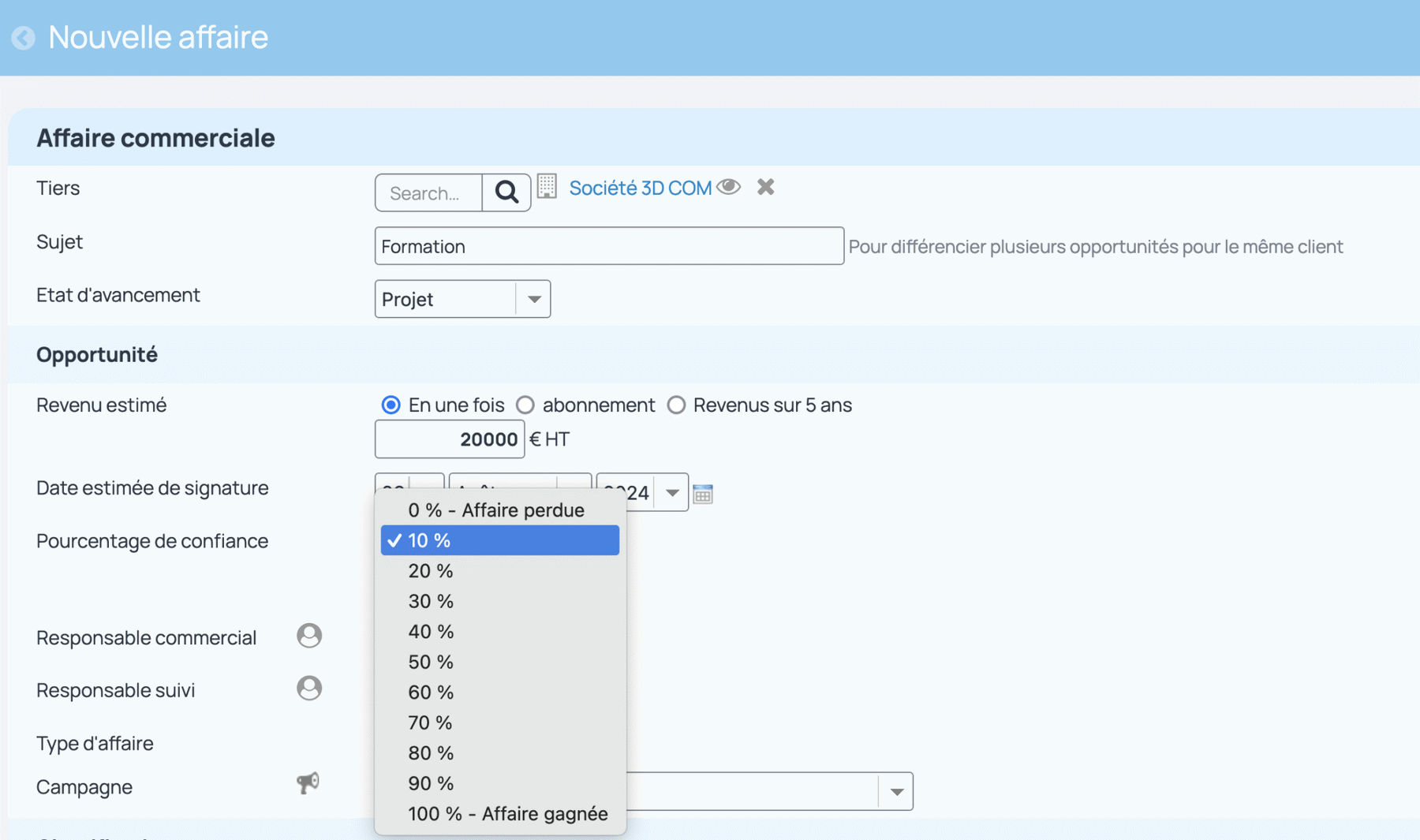
Task: Click the Responsable commercial user icon
Action: tap(309, 636)
